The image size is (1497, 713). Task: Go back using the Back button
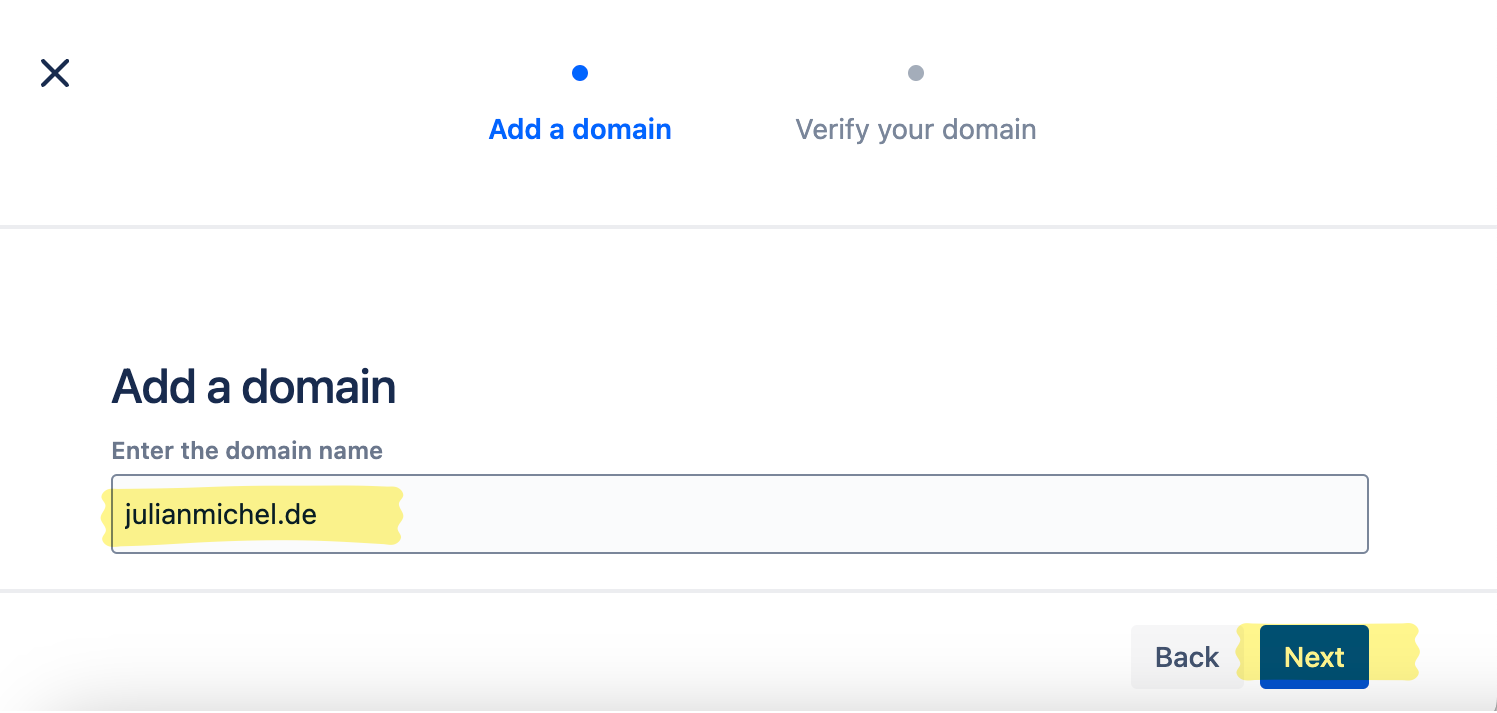[x=1186, y=657]
